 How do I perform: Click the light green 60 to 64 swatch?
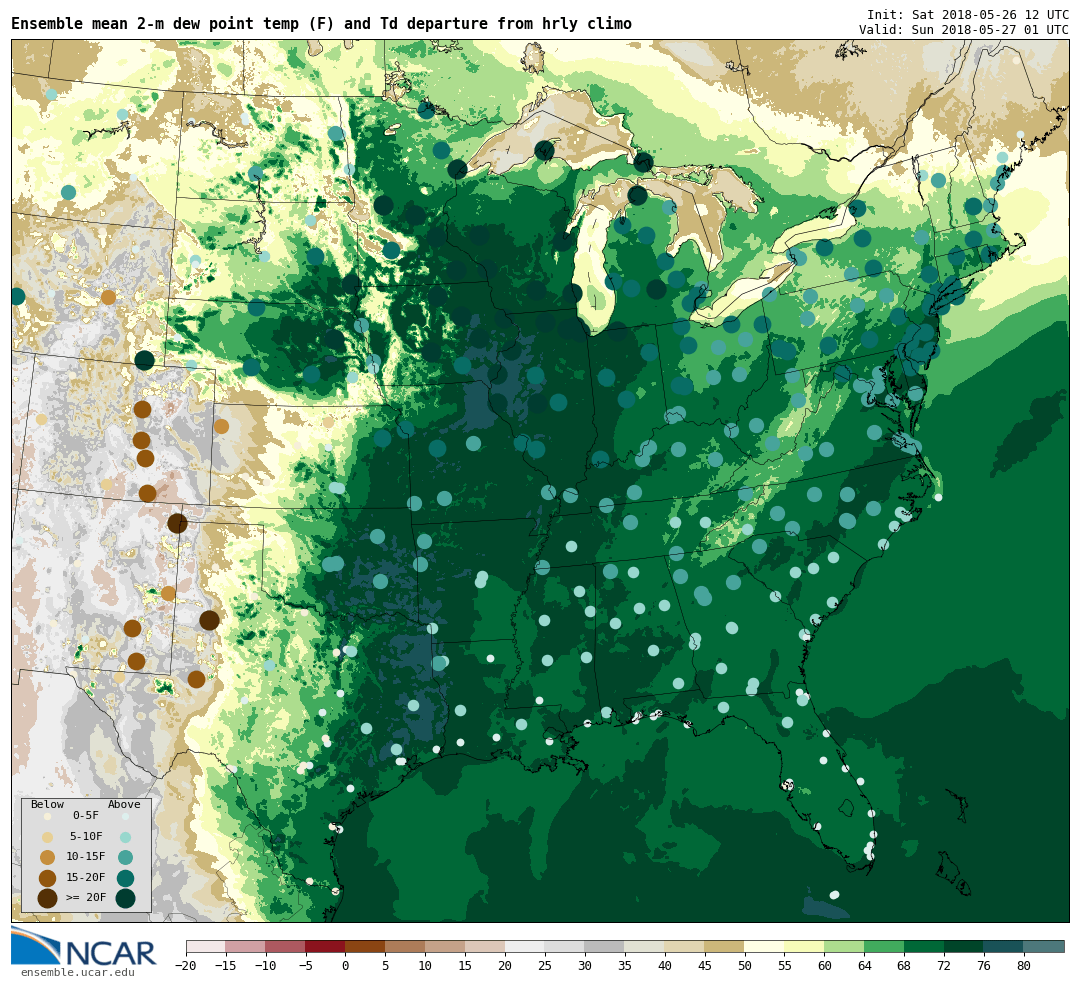coord(844,946)
